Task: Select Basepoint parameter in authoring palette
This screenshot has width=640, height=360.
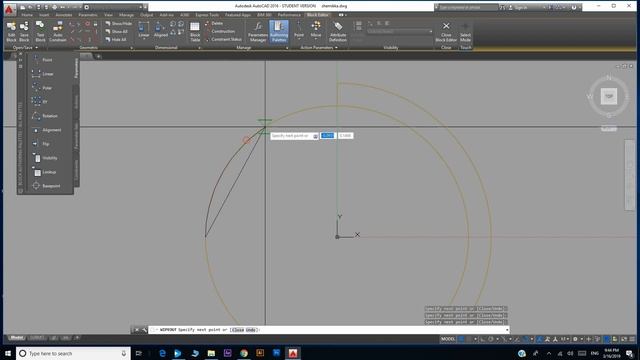Action: (45, 186)
